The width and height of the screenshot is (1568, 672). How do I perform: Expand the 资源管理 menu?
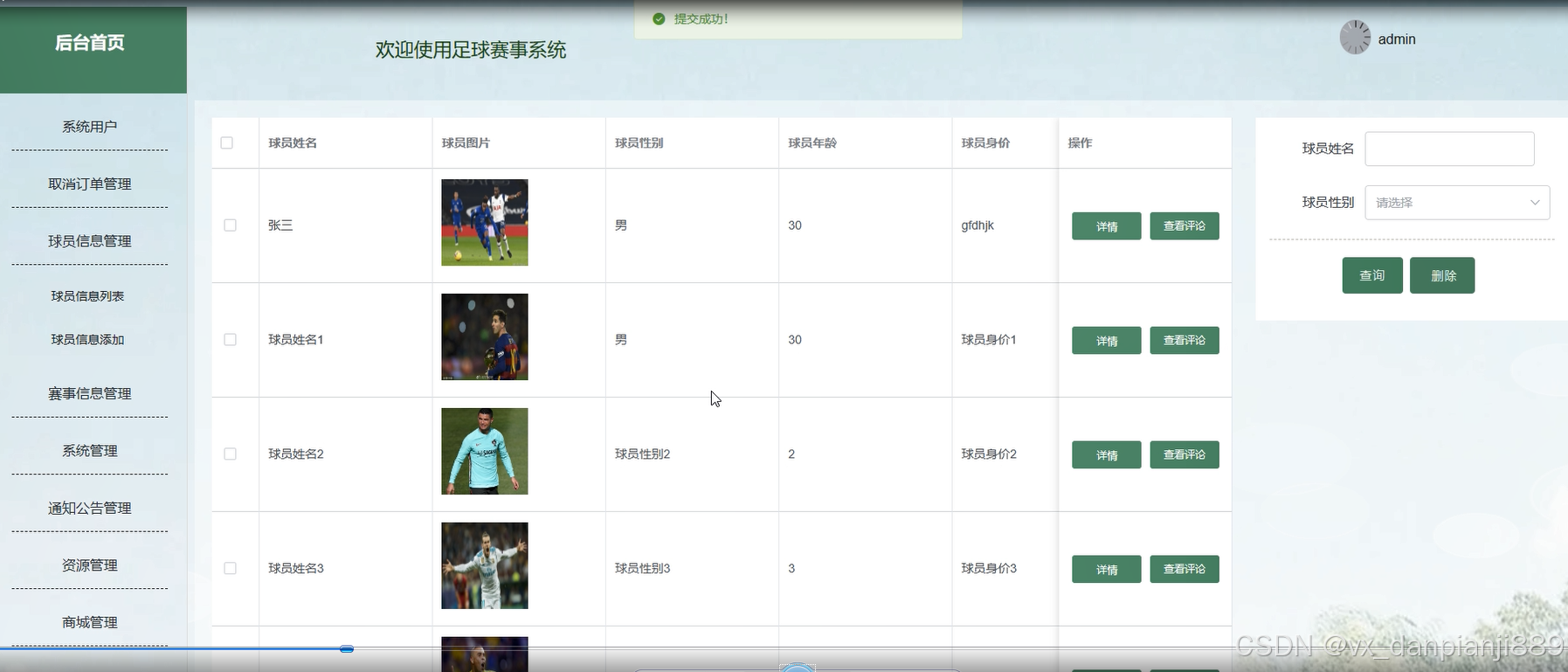[x=90, y=565]
